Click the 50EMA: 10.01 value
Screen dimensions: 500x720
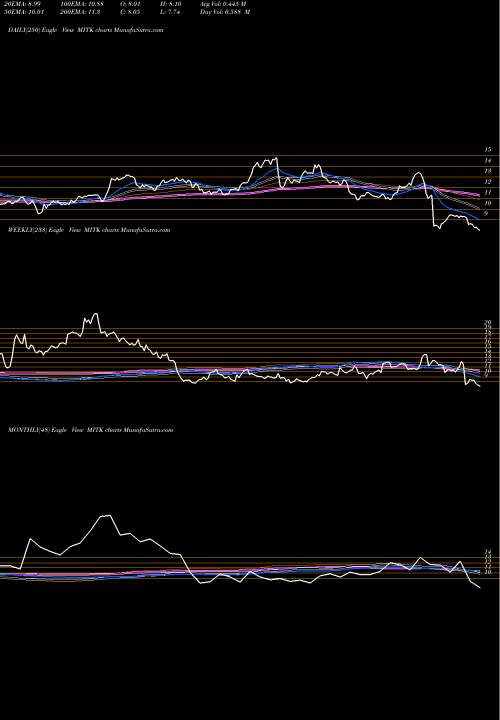coord(25,12)
